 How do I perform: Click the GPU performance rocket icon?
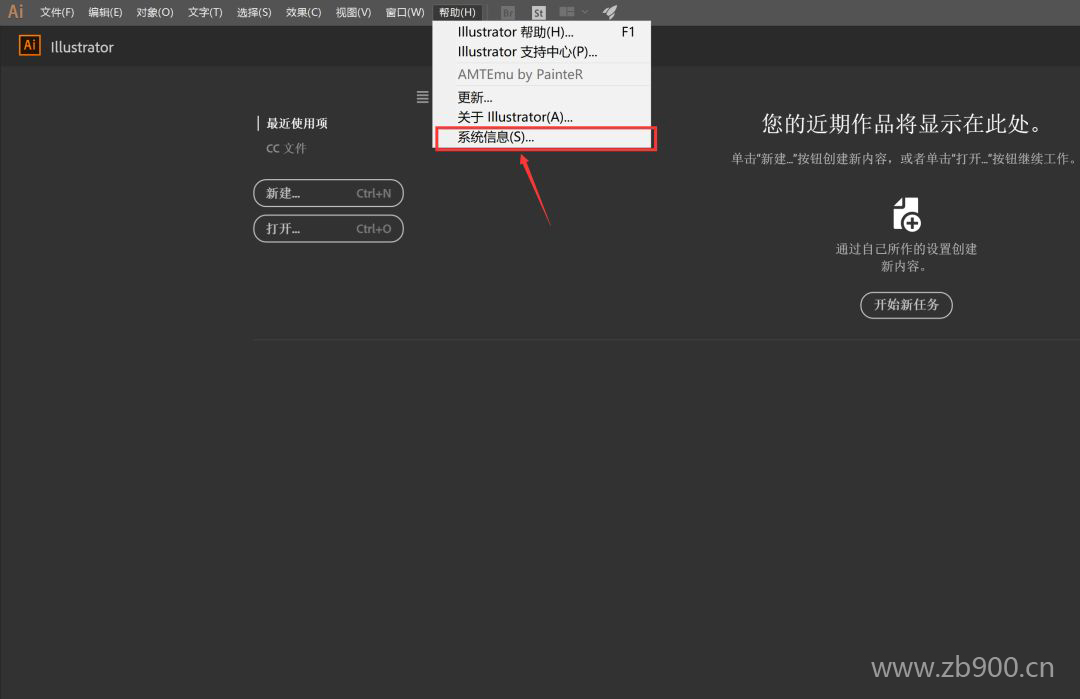pos(610,12)
